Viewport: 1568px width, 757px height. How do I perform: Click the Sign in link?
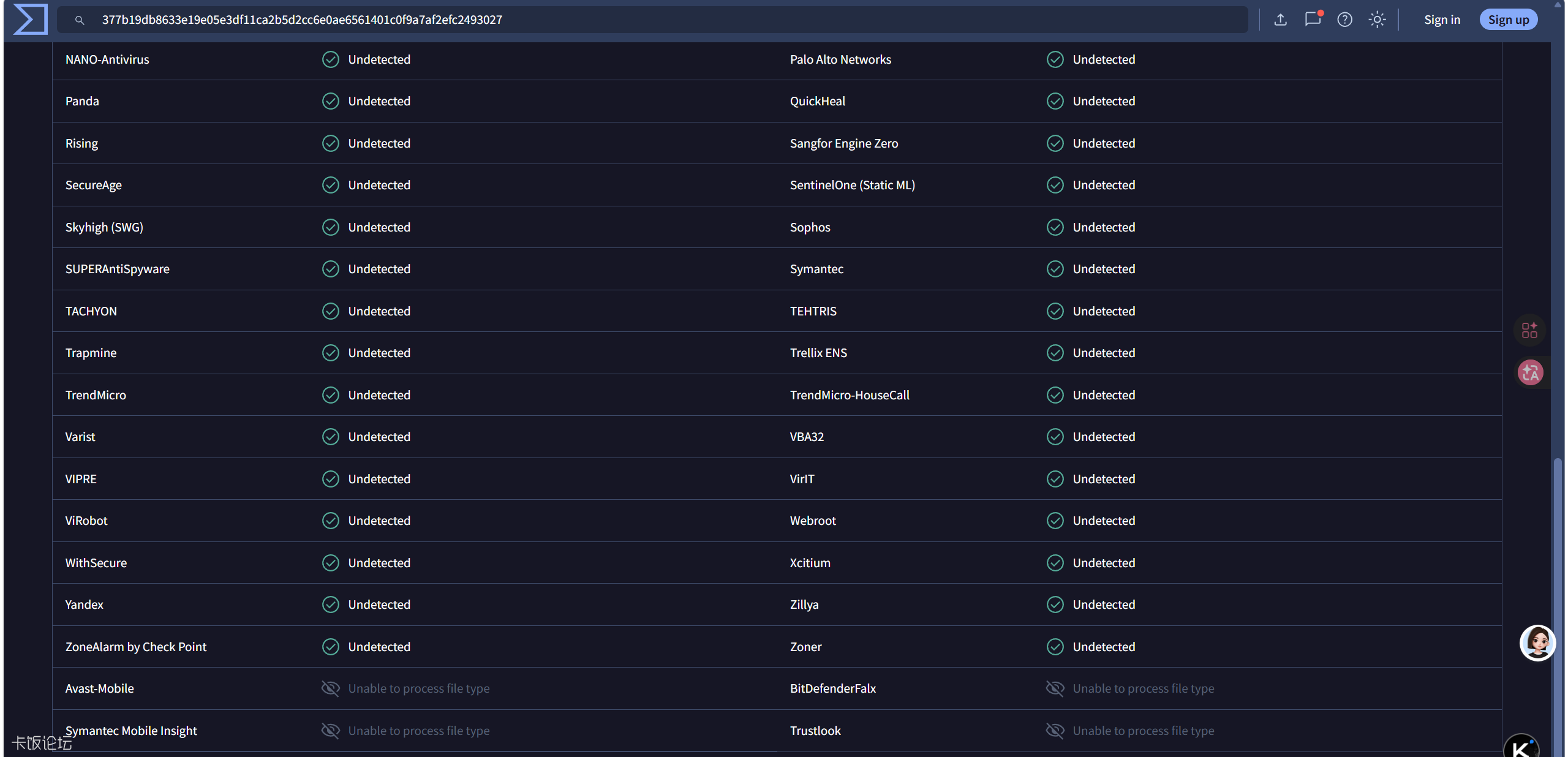click(x=1442, y=20)
